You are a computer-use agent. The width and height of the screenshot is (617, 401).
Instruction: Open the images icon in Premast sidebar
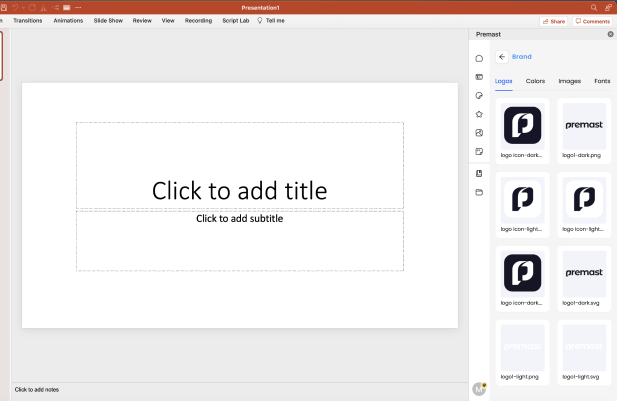[479, 133]
